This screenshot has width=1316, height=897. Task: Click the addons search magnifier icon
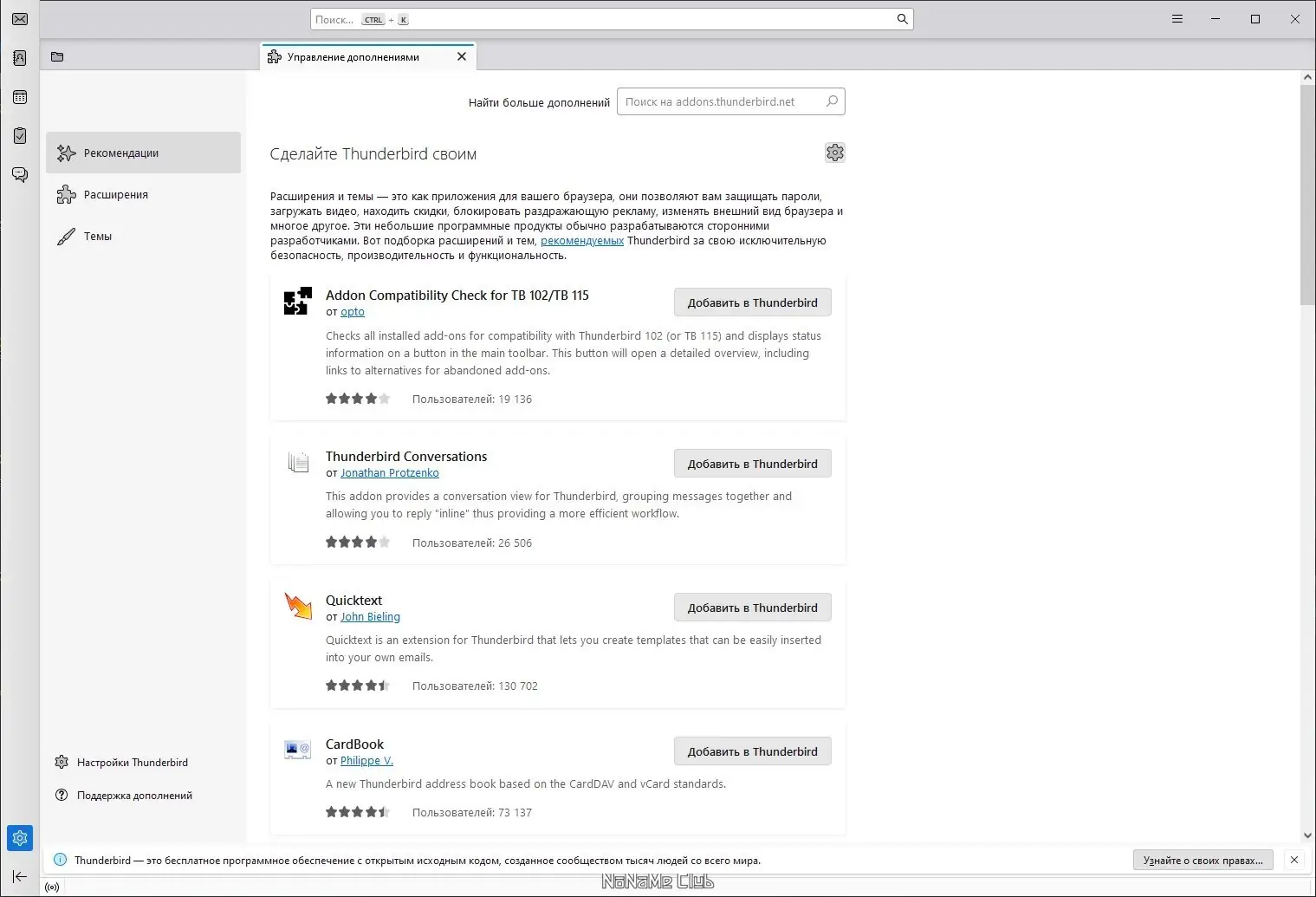coord(832,101)
